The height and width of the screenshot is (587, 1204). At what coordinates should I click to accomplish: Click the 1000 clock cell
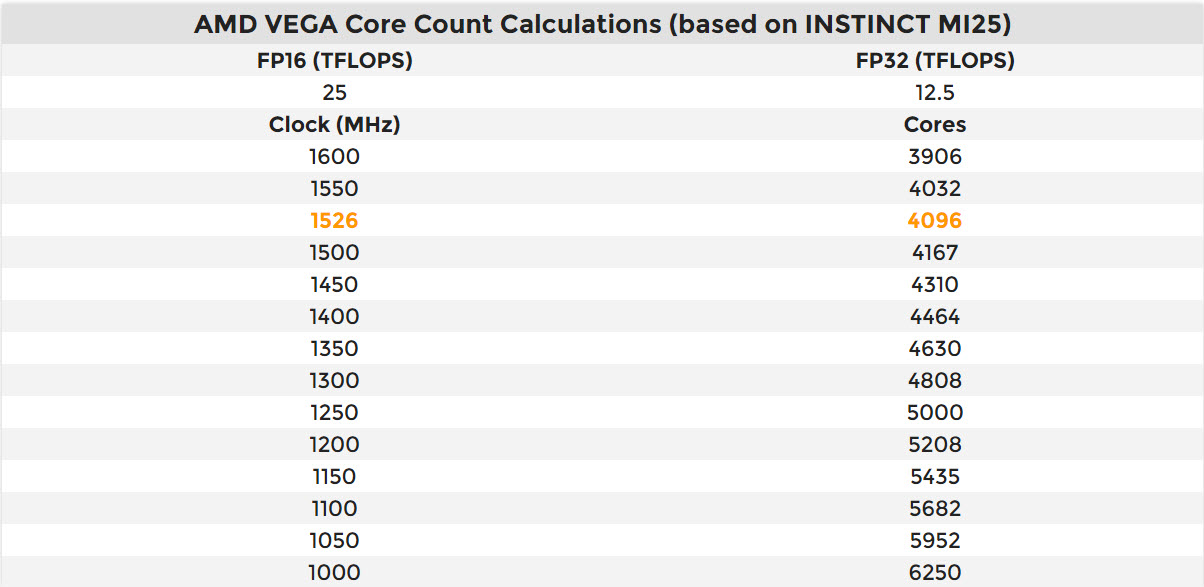[334, 573]
